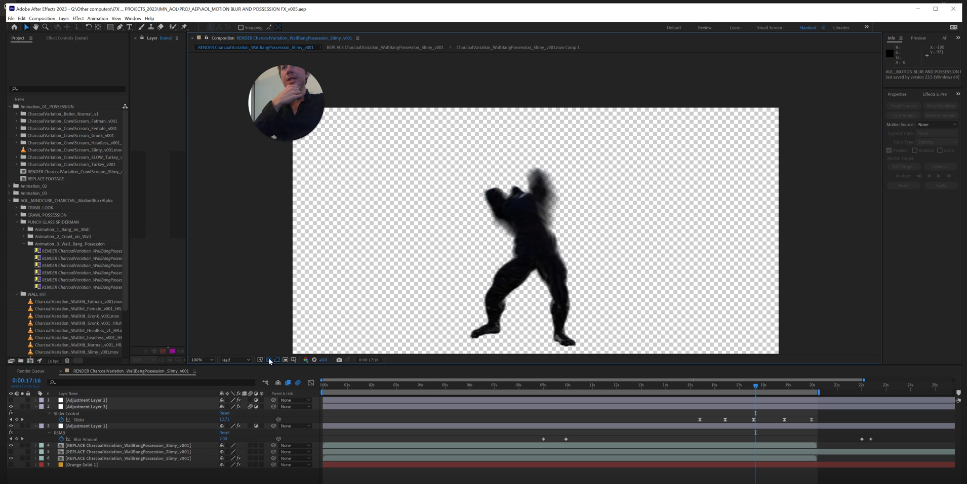Screen dimensions: 967x484
Task: Expand the Animation_02 folder
Action: (x=10, y=186)
